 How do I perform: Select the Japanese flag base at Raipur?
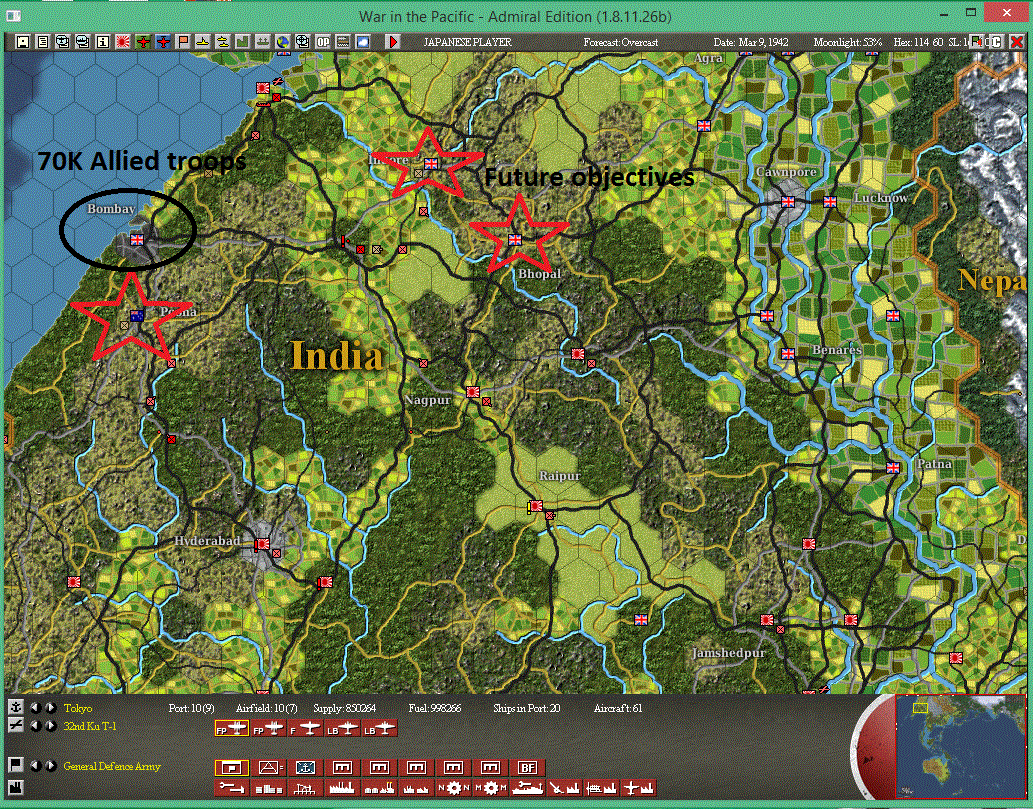tap(536, 506)
